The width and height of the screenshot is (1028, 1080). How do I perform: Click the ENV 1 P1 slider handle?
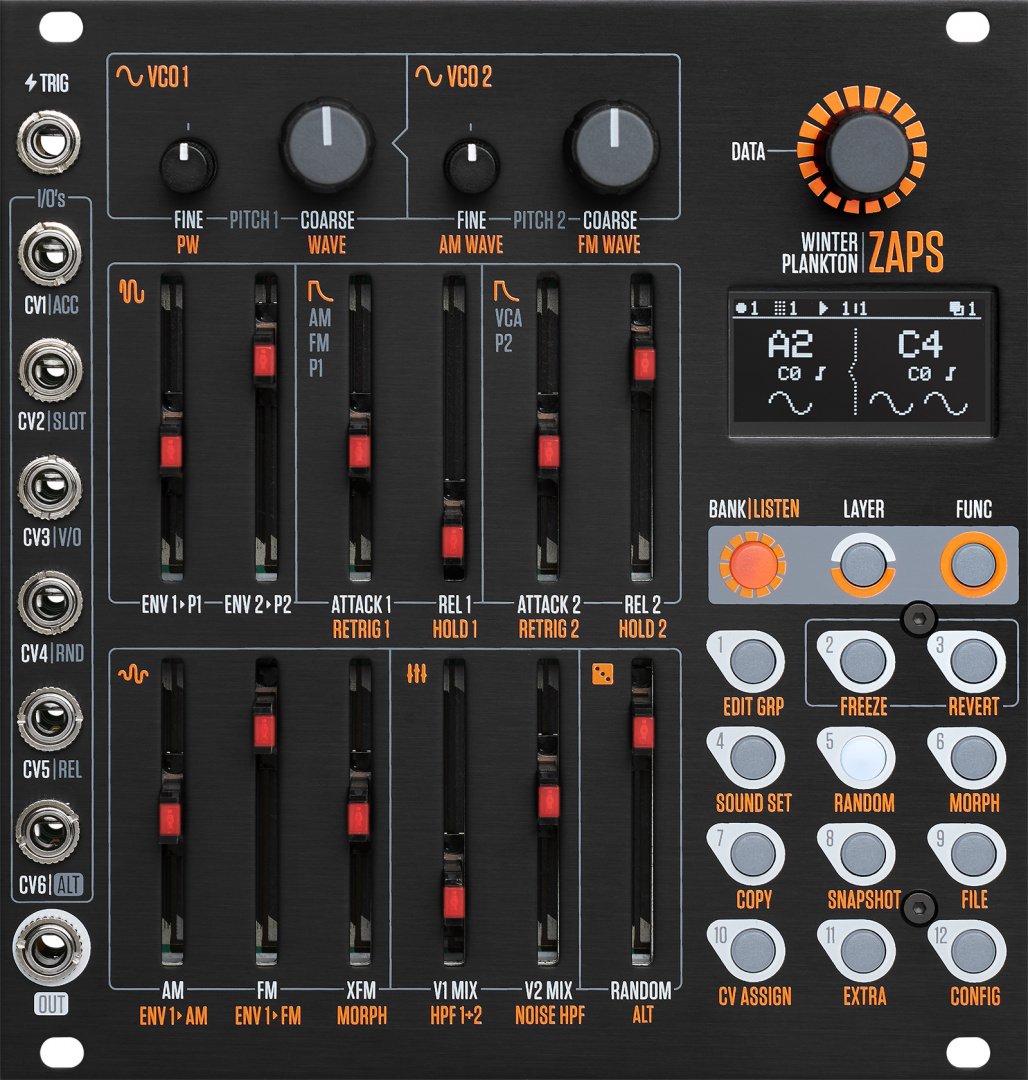(171, 450)
